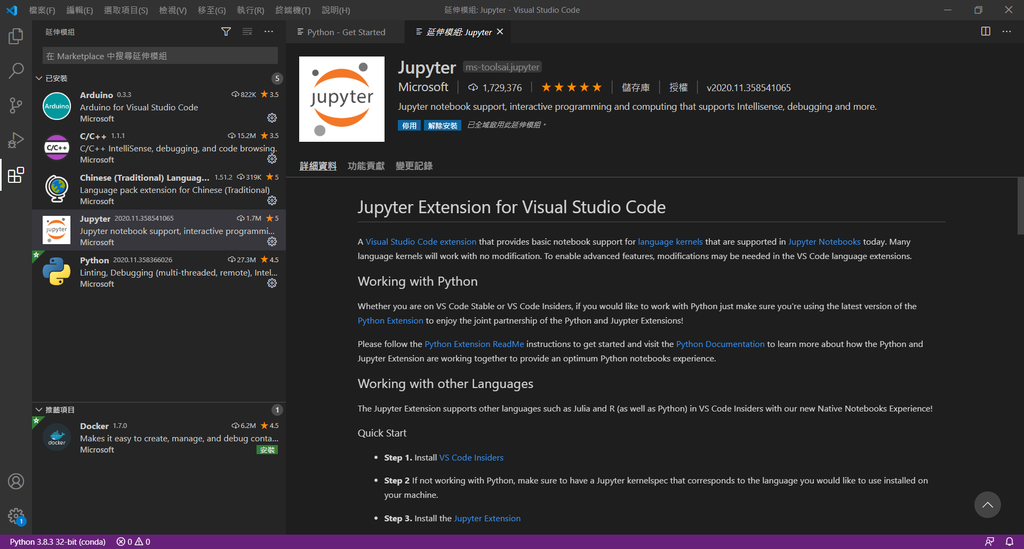The height and width of the screenshot is (549, 1024).
Task: Click the clear extensions search results icon
Action: 248,31
